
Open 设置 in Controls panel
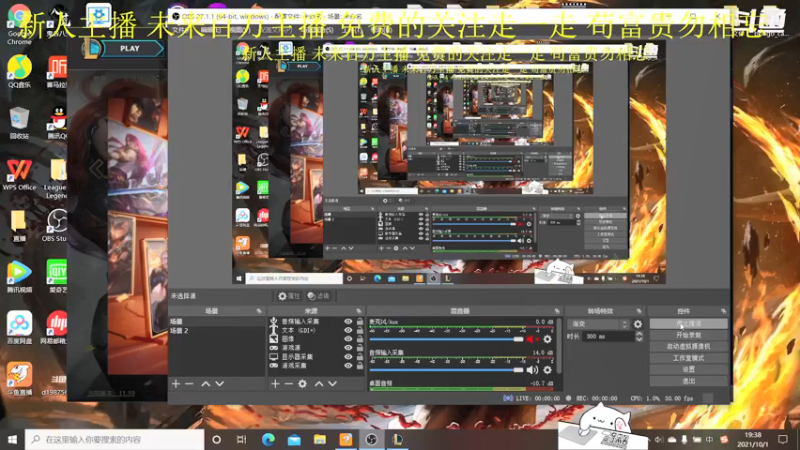(688, 369)
